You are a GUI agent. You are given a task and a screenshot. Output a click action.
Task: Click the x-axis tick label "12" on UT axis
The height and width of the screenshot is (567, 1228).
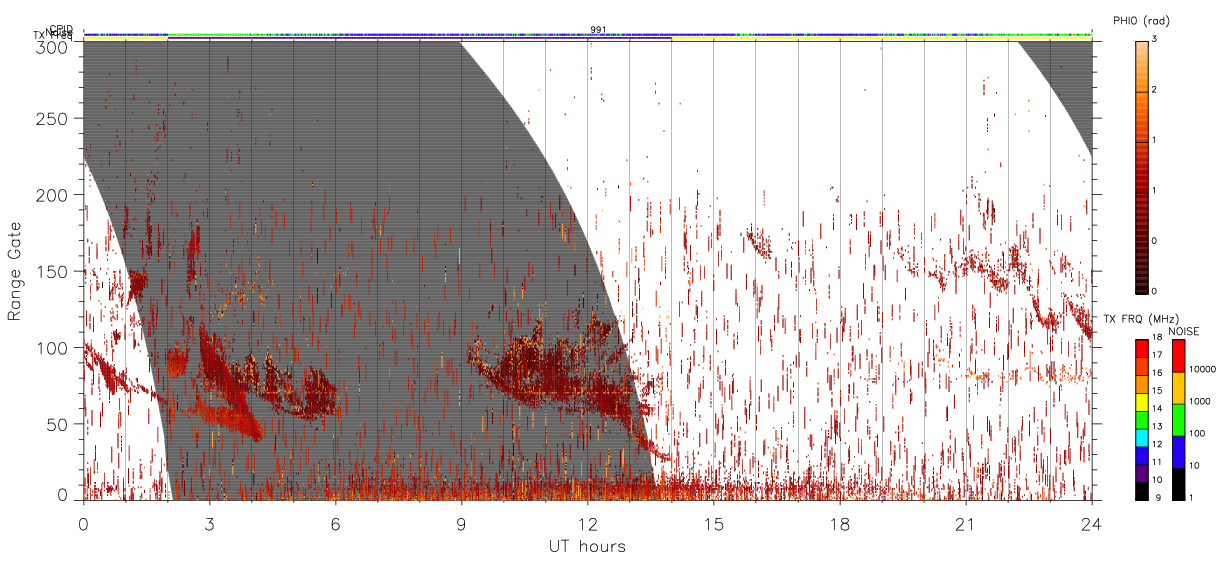[587, 524]
